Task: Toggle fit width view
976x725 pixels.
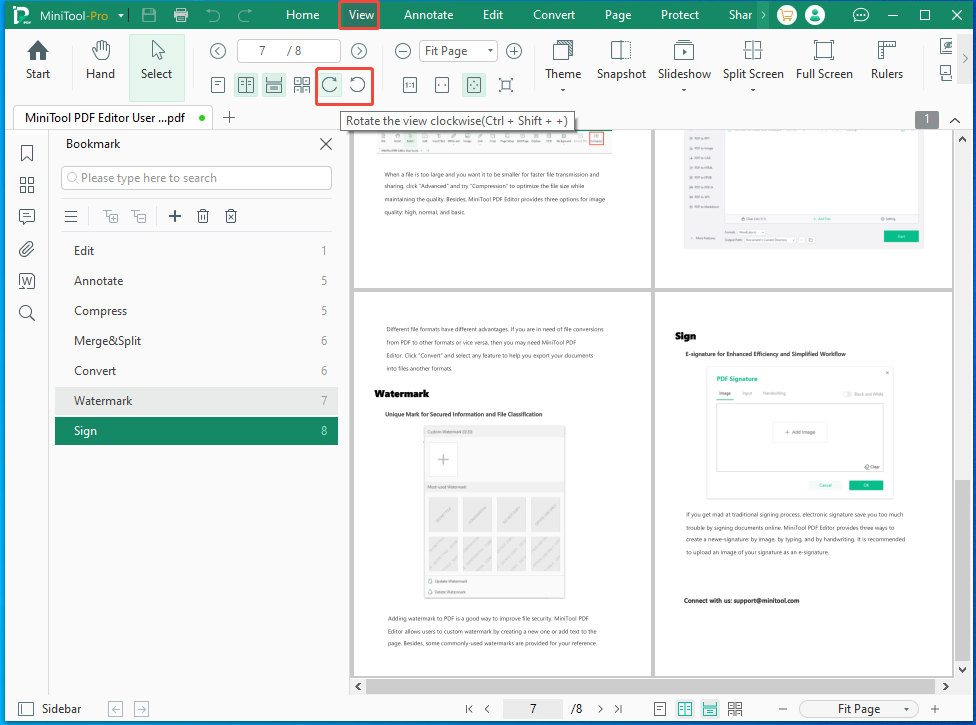Action: coord(442,85)
